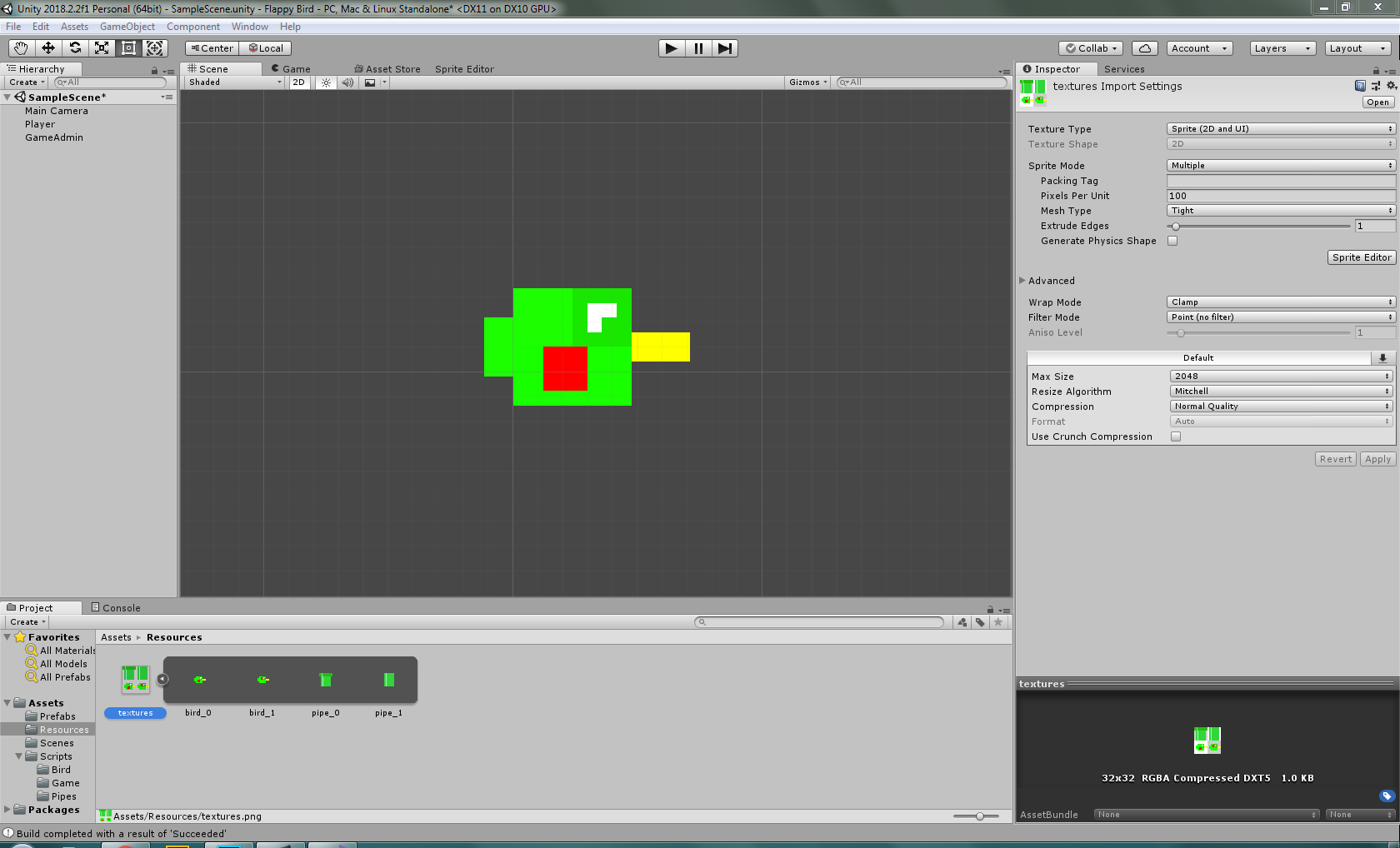
Task: Select the Hand tool in the toolbar
Action: click(x=21, y=47)
